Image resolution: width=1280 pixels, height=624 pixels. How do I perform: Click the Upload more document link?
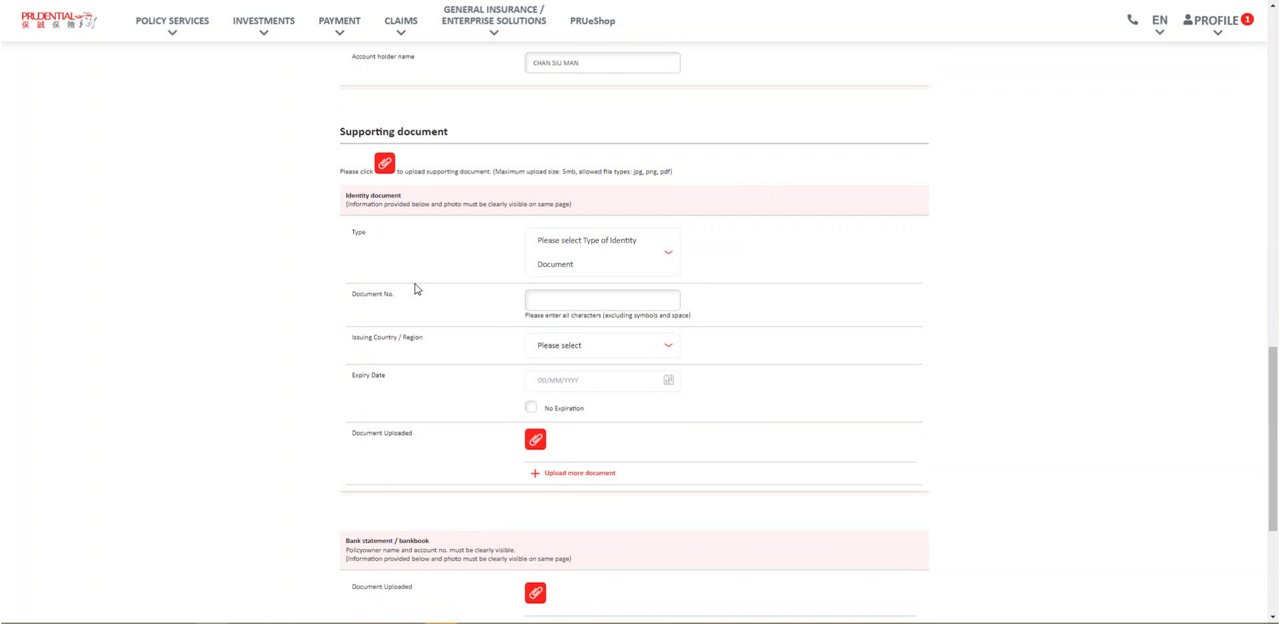tap(579, 473)
